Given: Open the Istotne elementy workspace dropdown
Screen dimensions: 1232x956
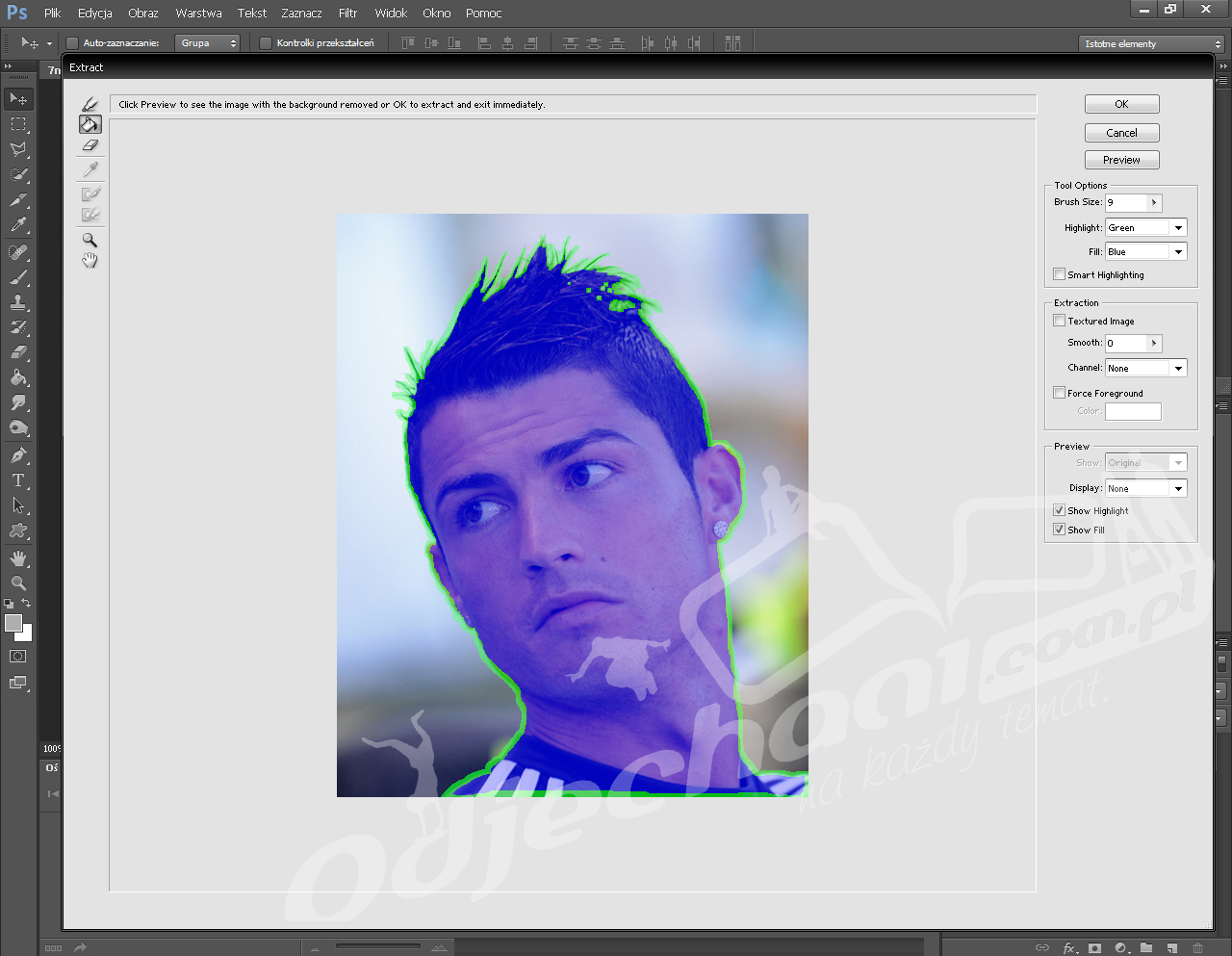Looking at the screenshot, I should click(x=1151, y=43).
